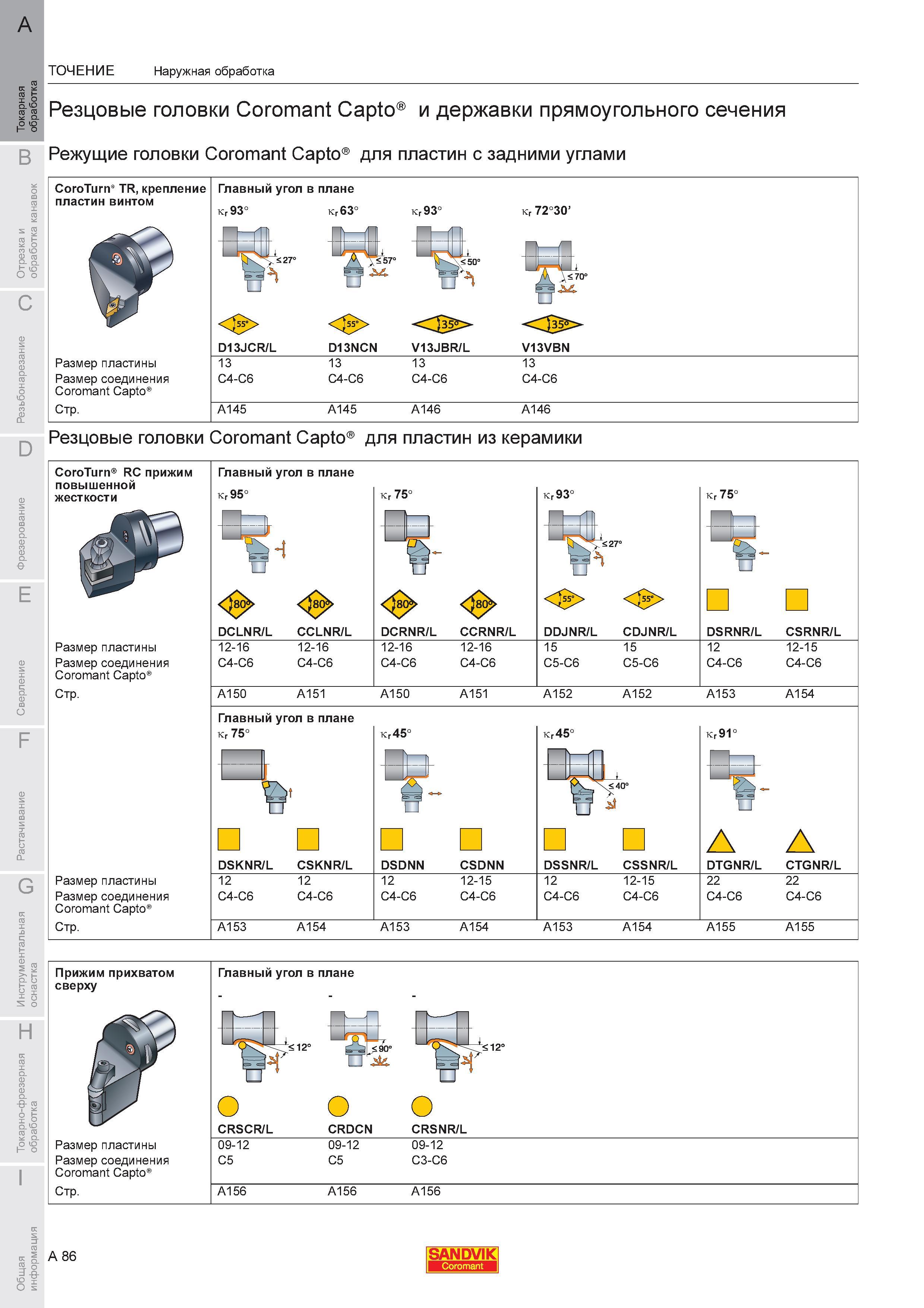Click the square insert icon above DSSNR/L
Screen dimensions: 924x1308
555,839
